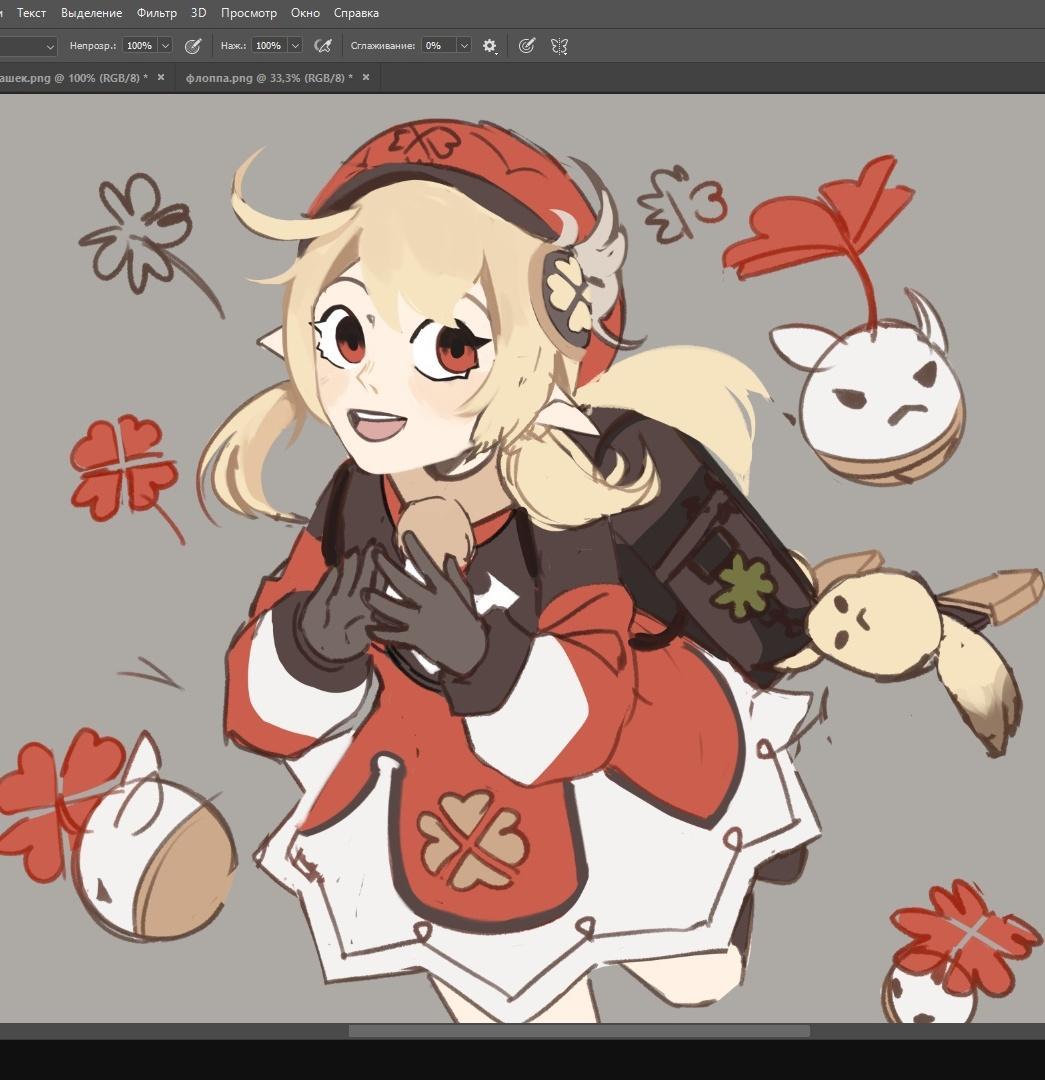The height and width of the screenshot is (1080, 1045).
Task: Click the Непрозр. opacity value field
Action: coord(141,45)
